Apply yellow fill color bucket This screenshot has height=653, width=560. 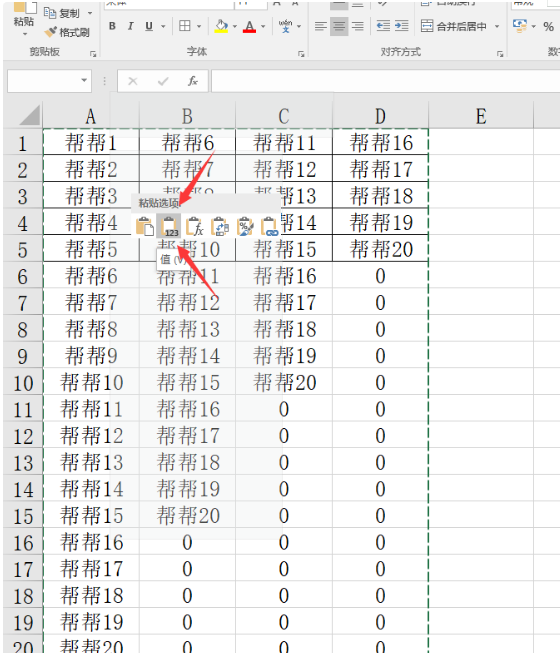tap(221, 26)
